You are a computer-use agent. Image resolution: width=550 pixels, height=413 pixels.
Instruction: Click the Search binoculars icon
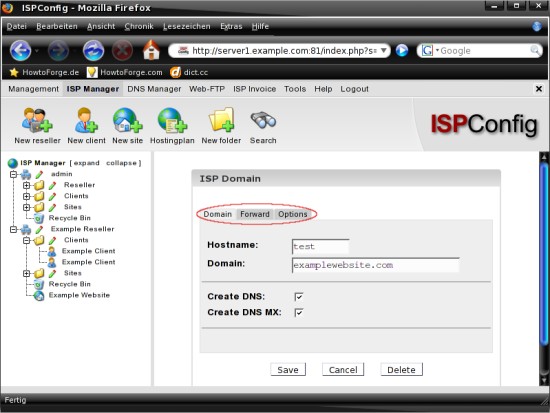(263, 120)
